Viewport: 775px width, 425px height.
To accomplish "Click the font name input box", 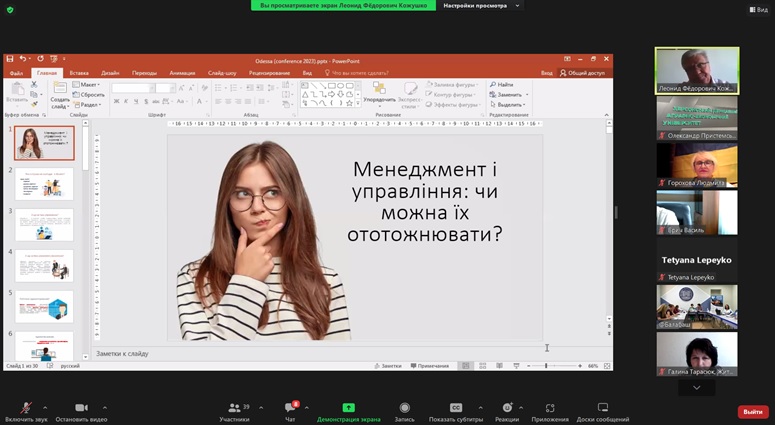I will pyautogui.click(x=131, y=88).
